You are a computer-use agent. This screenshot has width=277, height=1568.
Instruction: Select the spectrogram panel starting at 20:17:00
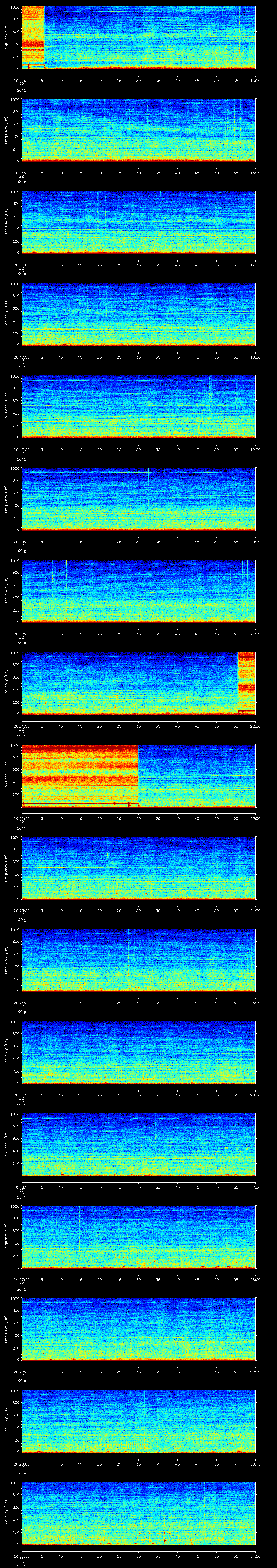(138, 314)
